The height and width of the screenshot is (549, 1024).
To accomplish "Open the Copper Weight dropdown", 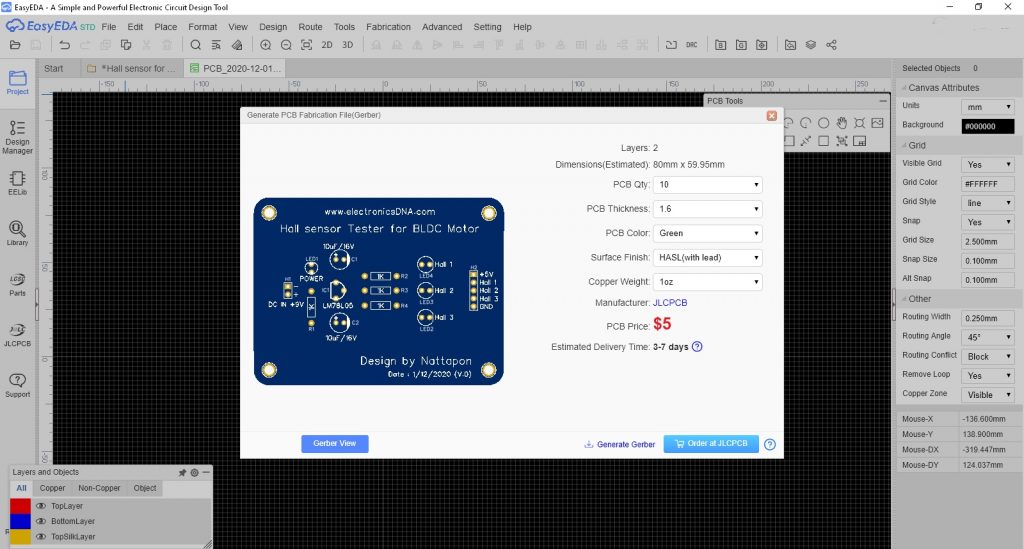I will pos(708,281).
